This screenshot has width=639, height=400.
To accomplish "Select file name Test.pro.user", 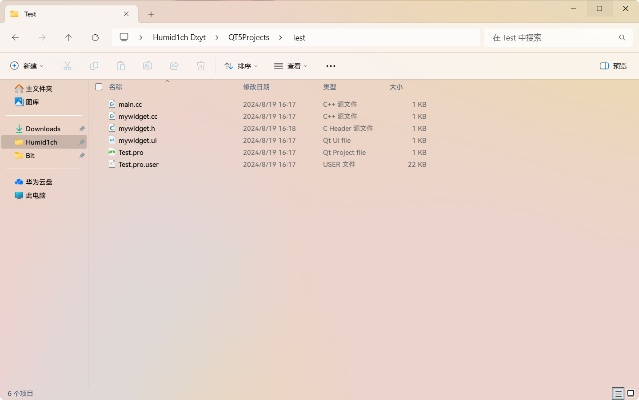I will click(138, 164).
